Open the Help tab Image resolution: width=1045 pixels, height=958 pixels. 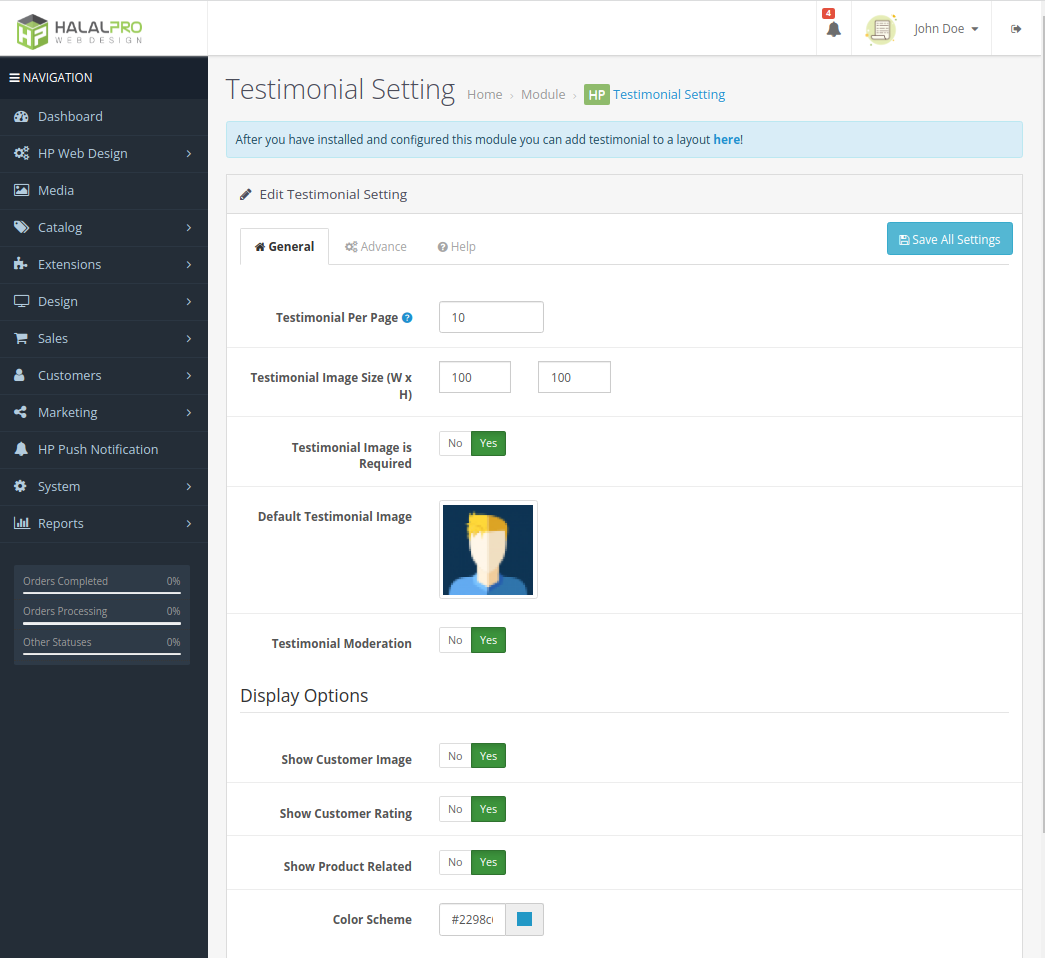[x=456, y=247]
